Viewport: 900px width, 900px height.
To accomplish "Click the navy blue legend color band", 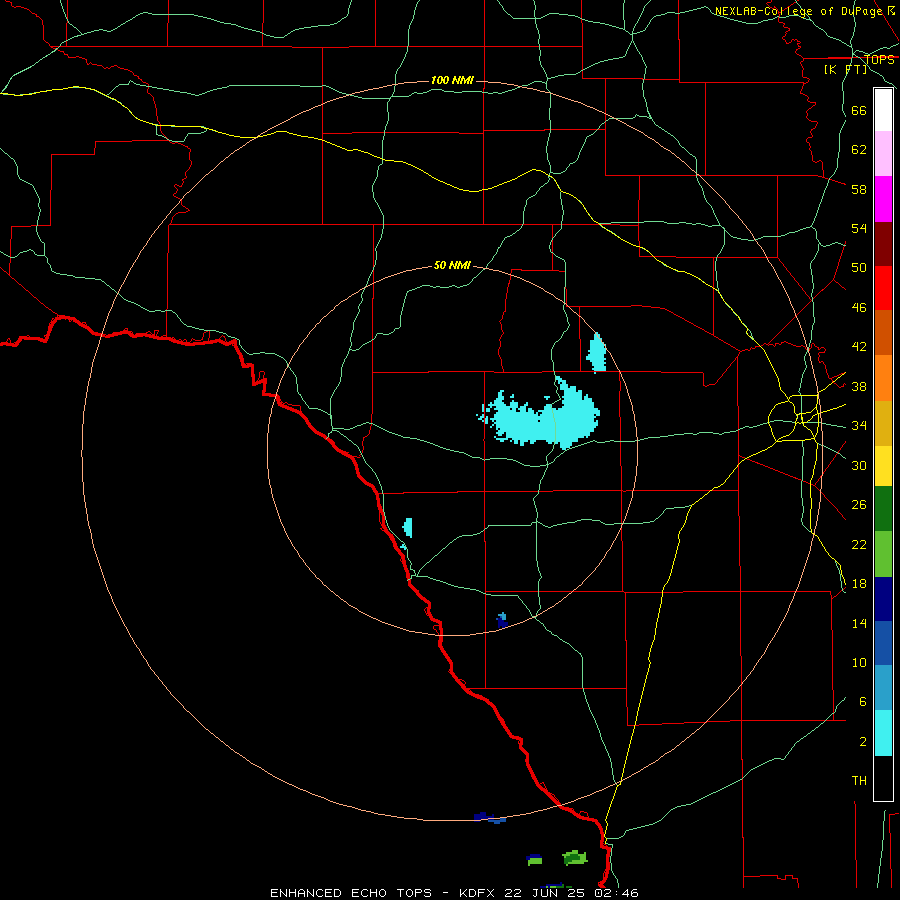I will coord(883,599).
